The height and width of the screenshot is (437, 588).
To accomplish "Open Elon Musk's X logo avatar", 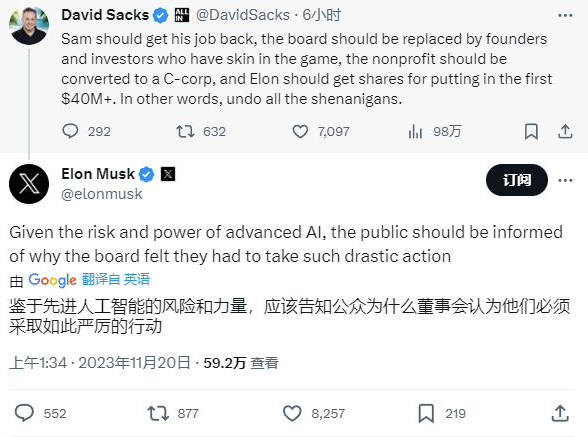I will pyautogui.click(x=29, y=184).
